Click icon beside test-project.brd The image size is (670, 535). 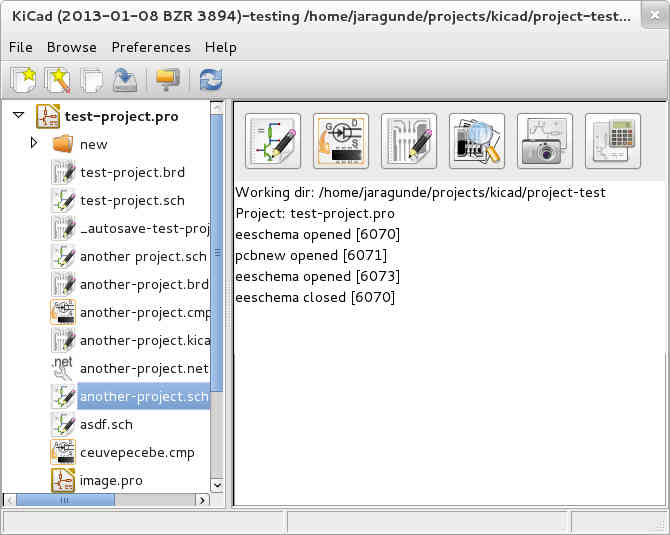tap(63, 172)
